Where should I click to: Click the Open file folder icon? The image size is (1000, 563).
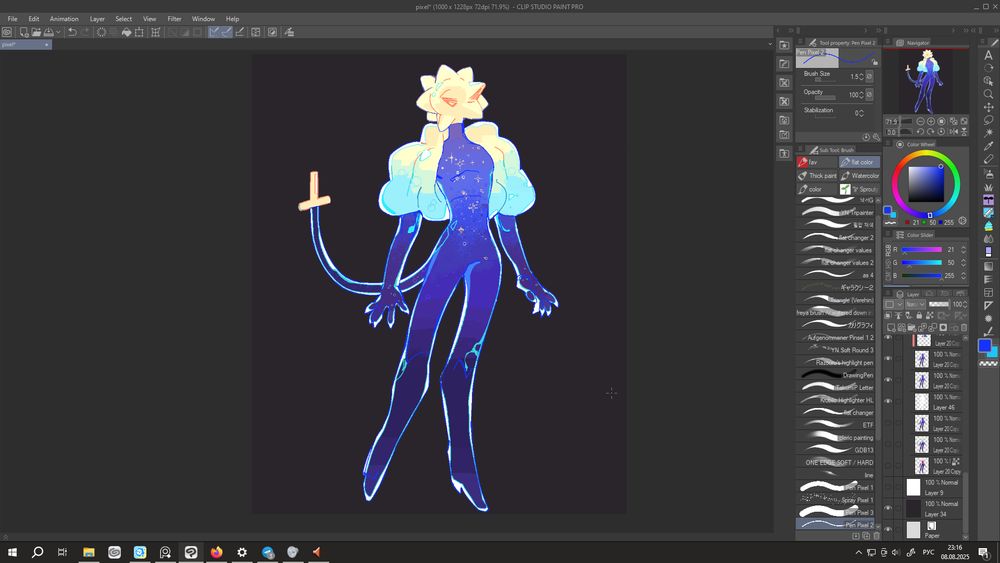coord(36,32)
